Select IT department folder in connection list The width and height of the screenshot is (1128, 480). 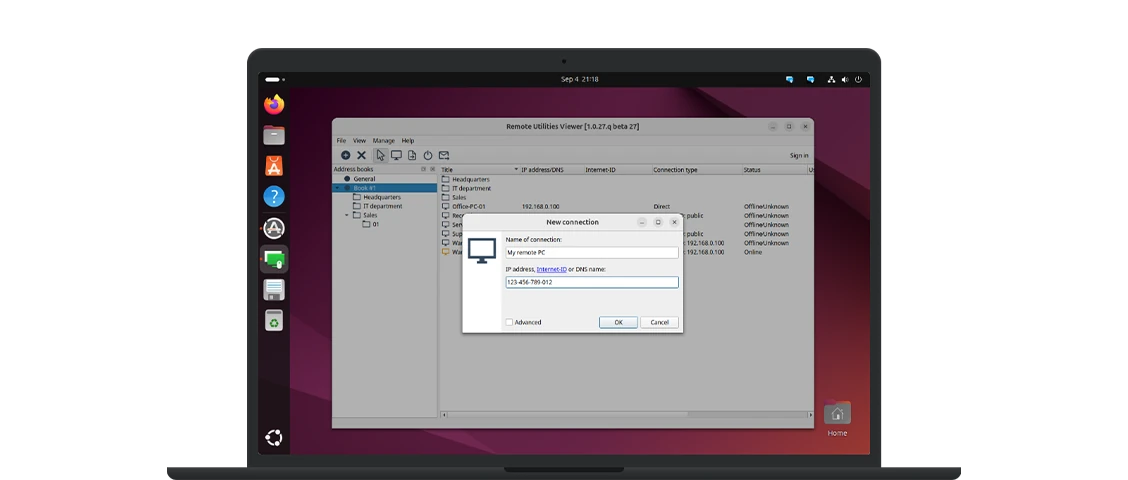click(x=471, y=189)
